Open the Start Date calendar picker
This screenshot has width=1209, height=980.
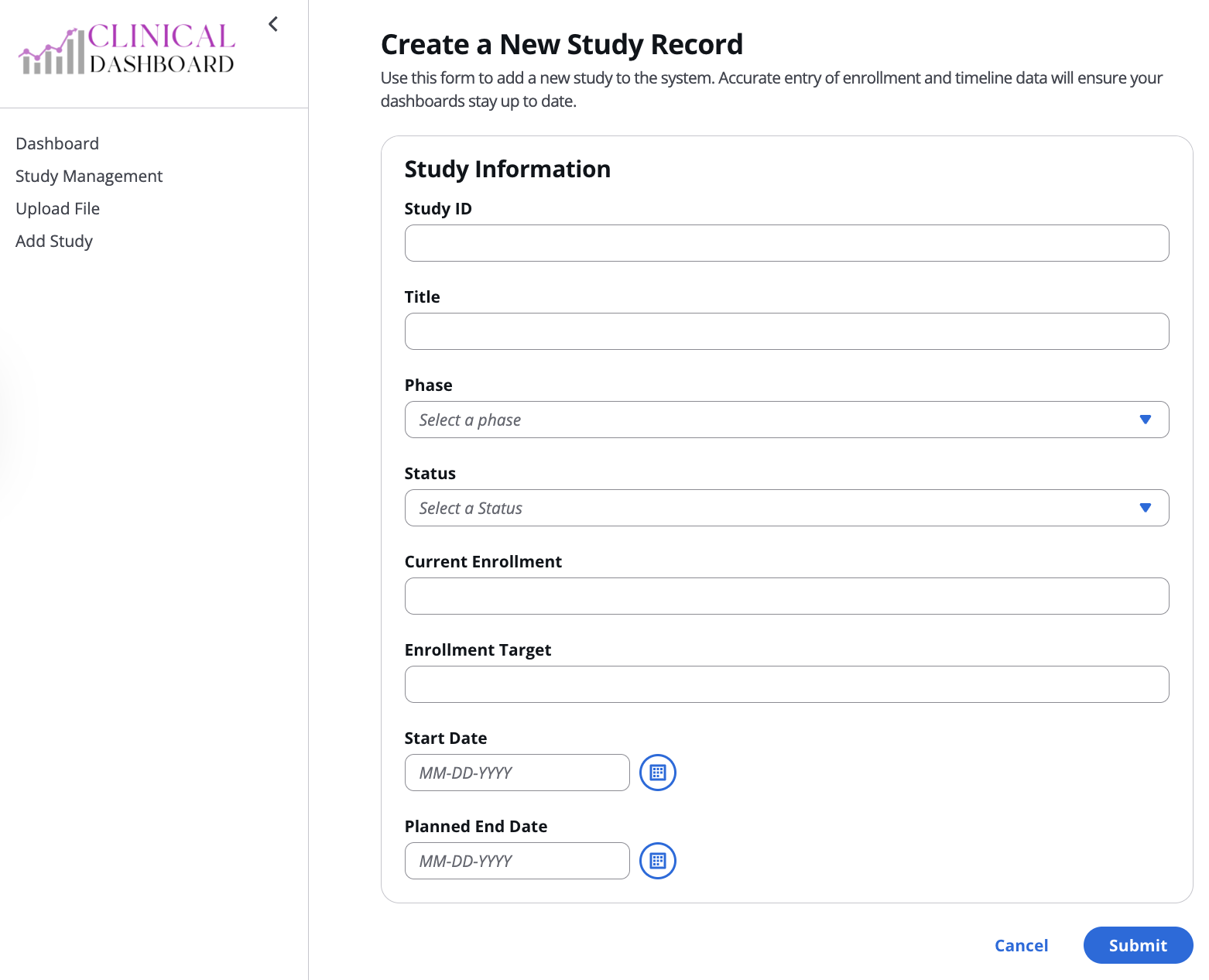tap(658, 773)
